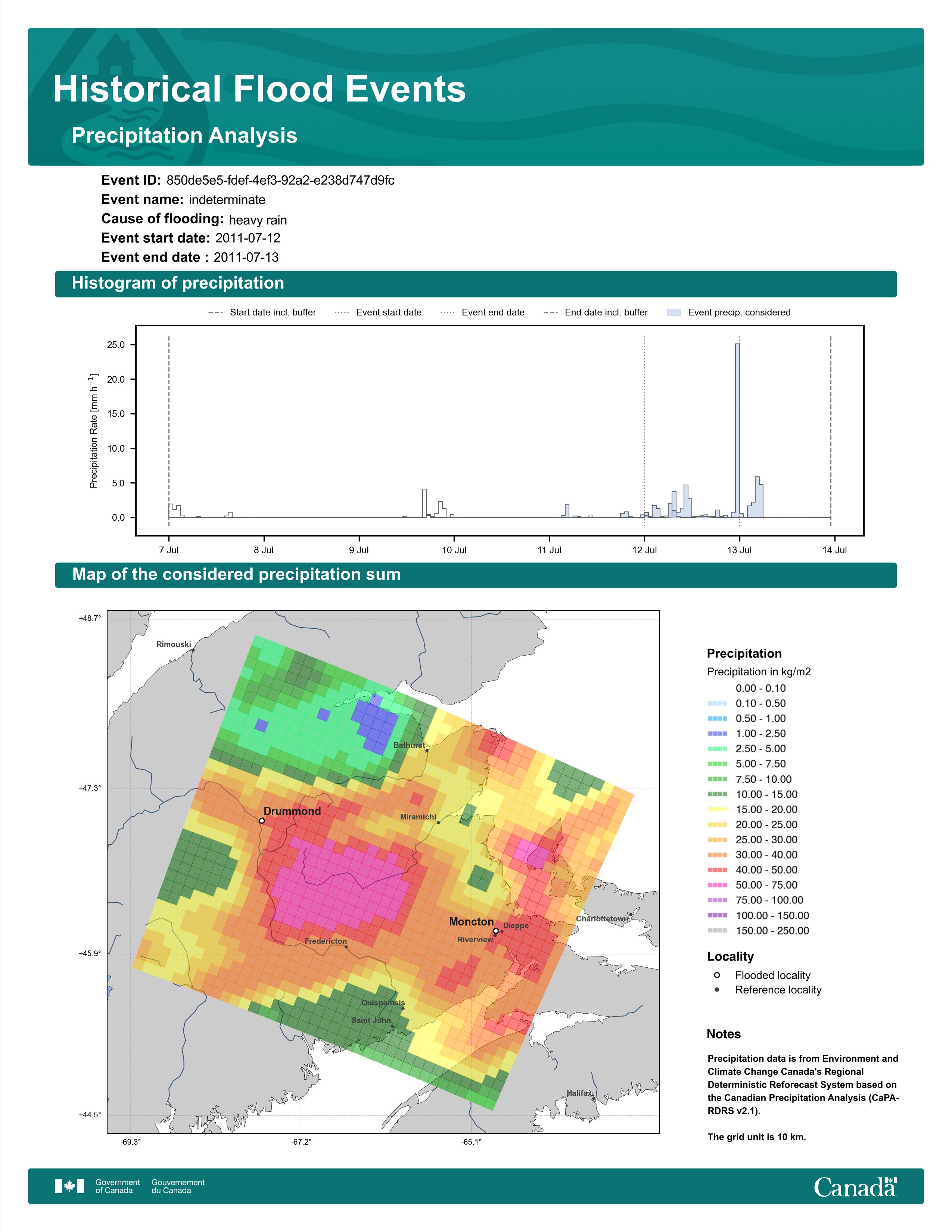The height and width of the screenshot is (1232, 952).
Task: Click the event end date 2011-07-13
Action: click(x=246, y=257)
